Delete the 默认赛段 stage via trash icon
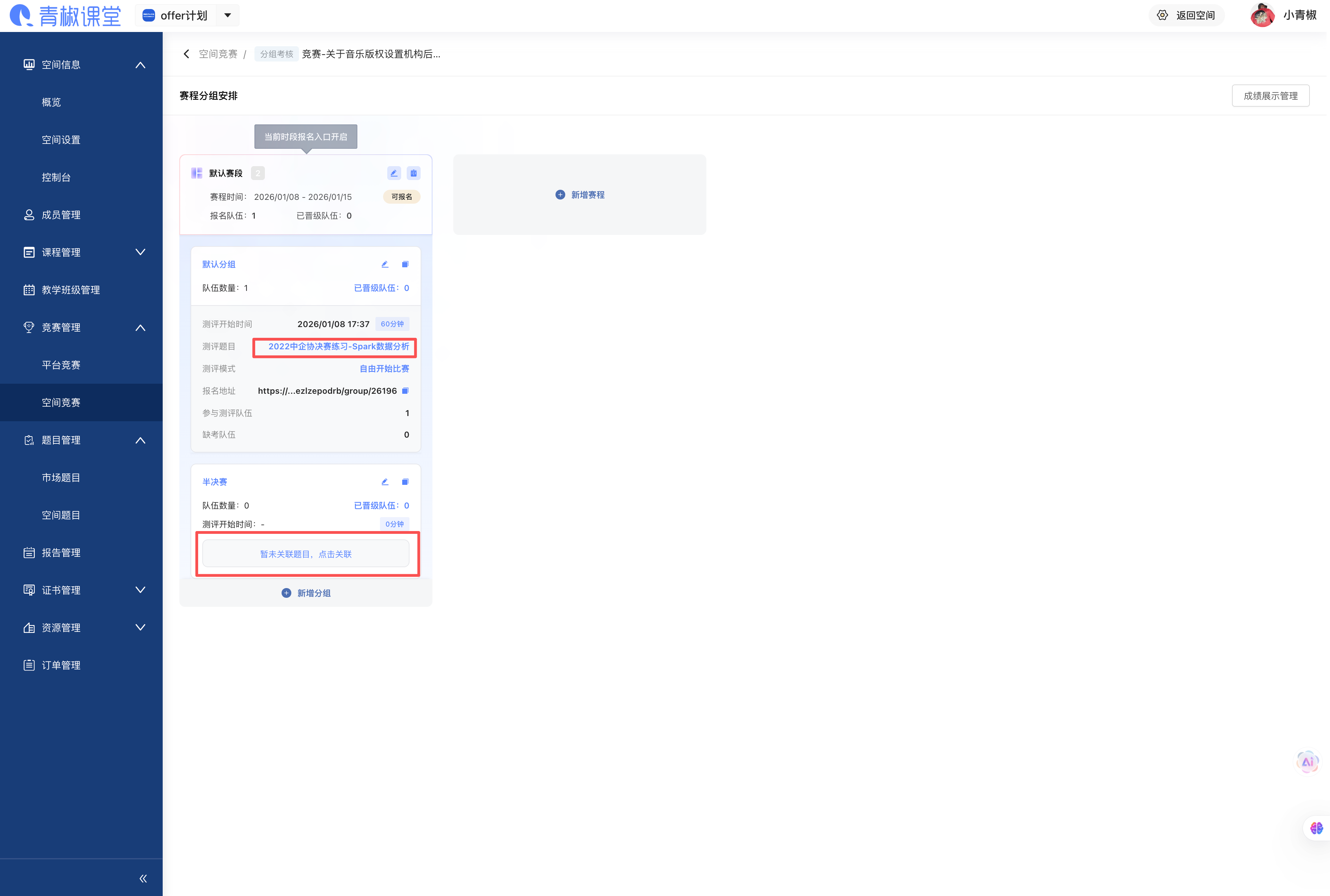1330x896 pixels. point(413,173)
